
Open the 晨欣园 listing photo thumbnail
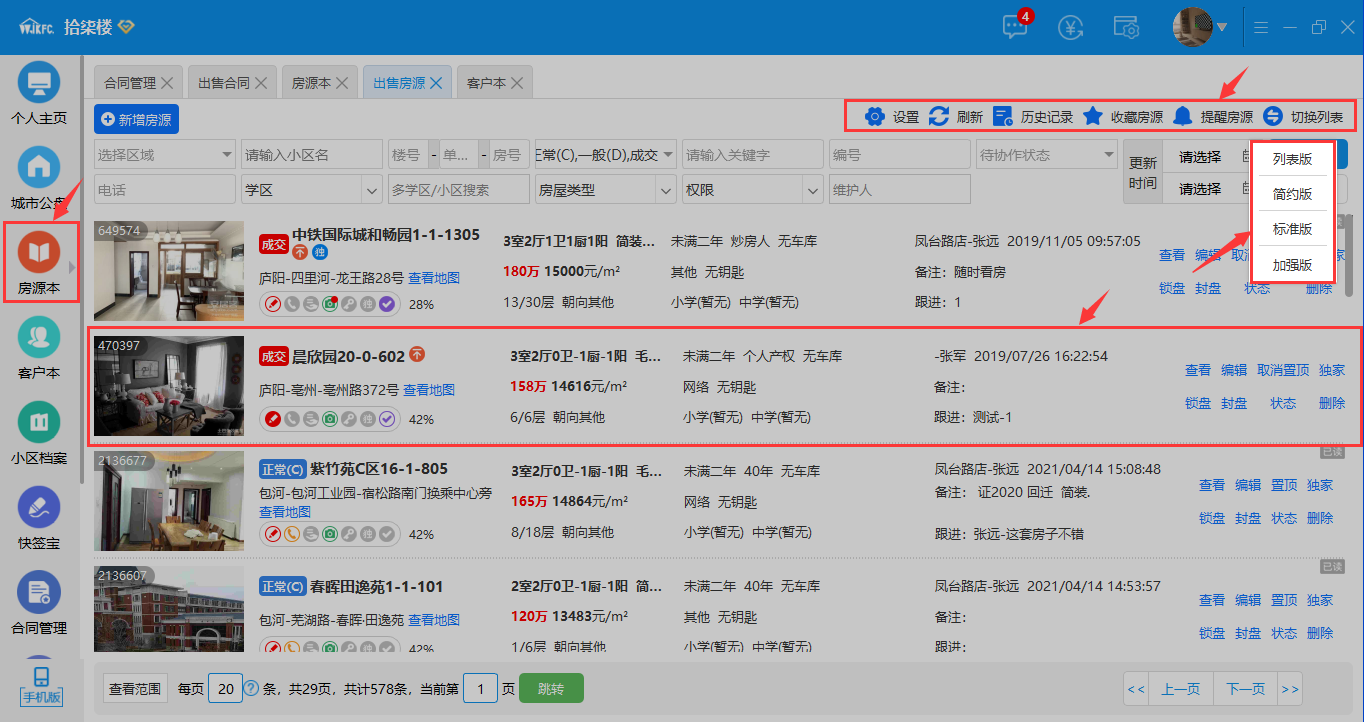(169, 386)
